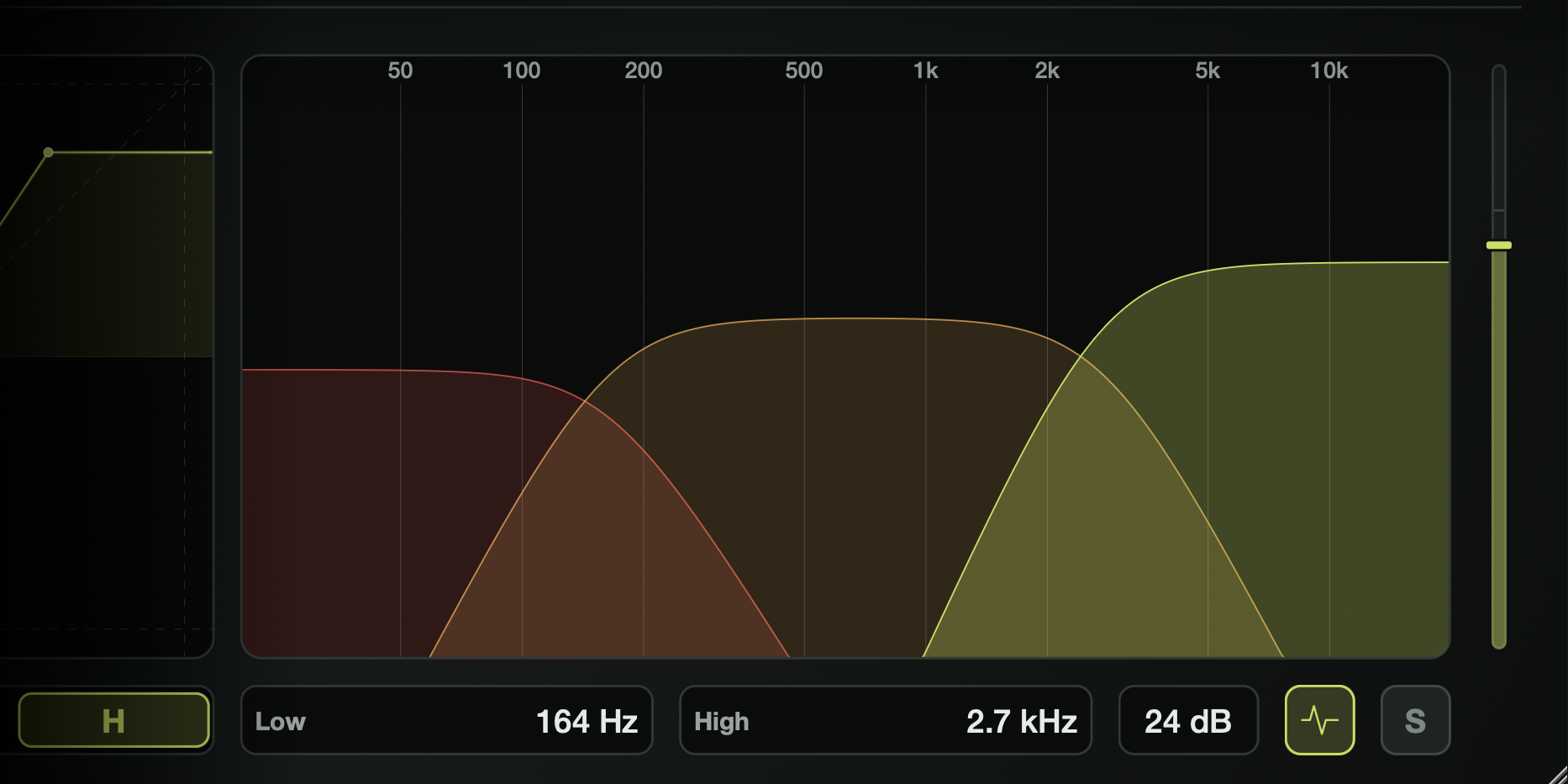Toggle the H button
The image size is (1568, 784).
coord(113,720)
